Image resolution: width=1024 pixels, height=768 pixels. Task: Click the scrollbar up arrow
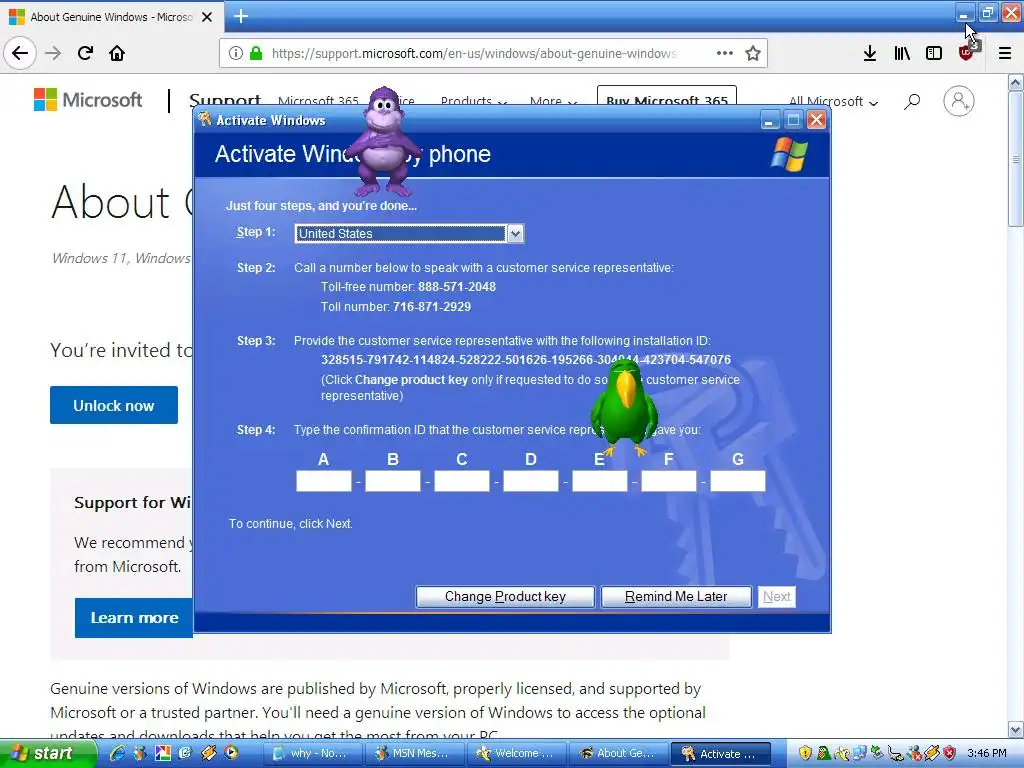pyautogui.click(x=1016, y=82)
